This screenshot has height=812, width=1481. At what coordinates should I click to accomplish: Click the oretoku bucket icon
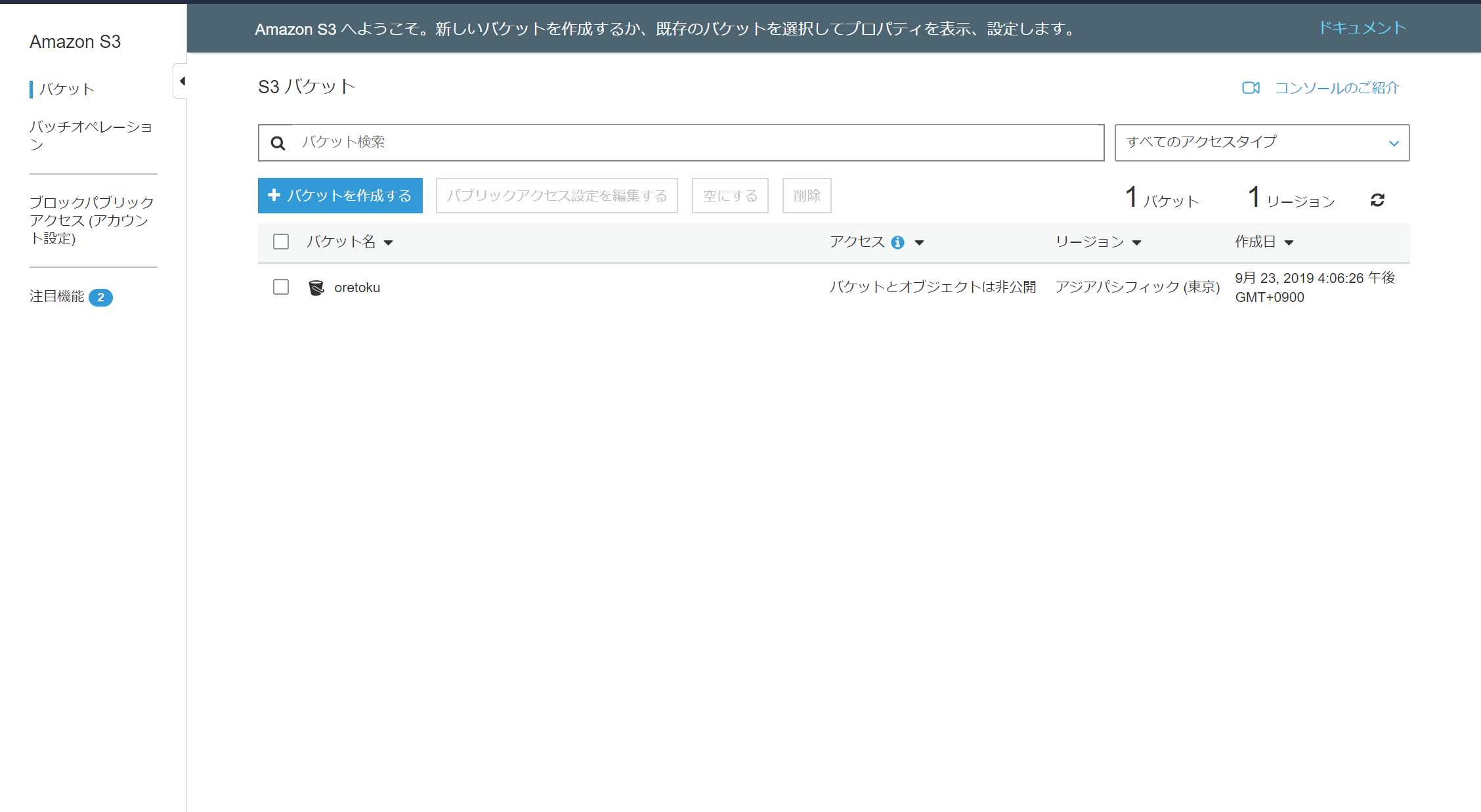pos(316,288)
